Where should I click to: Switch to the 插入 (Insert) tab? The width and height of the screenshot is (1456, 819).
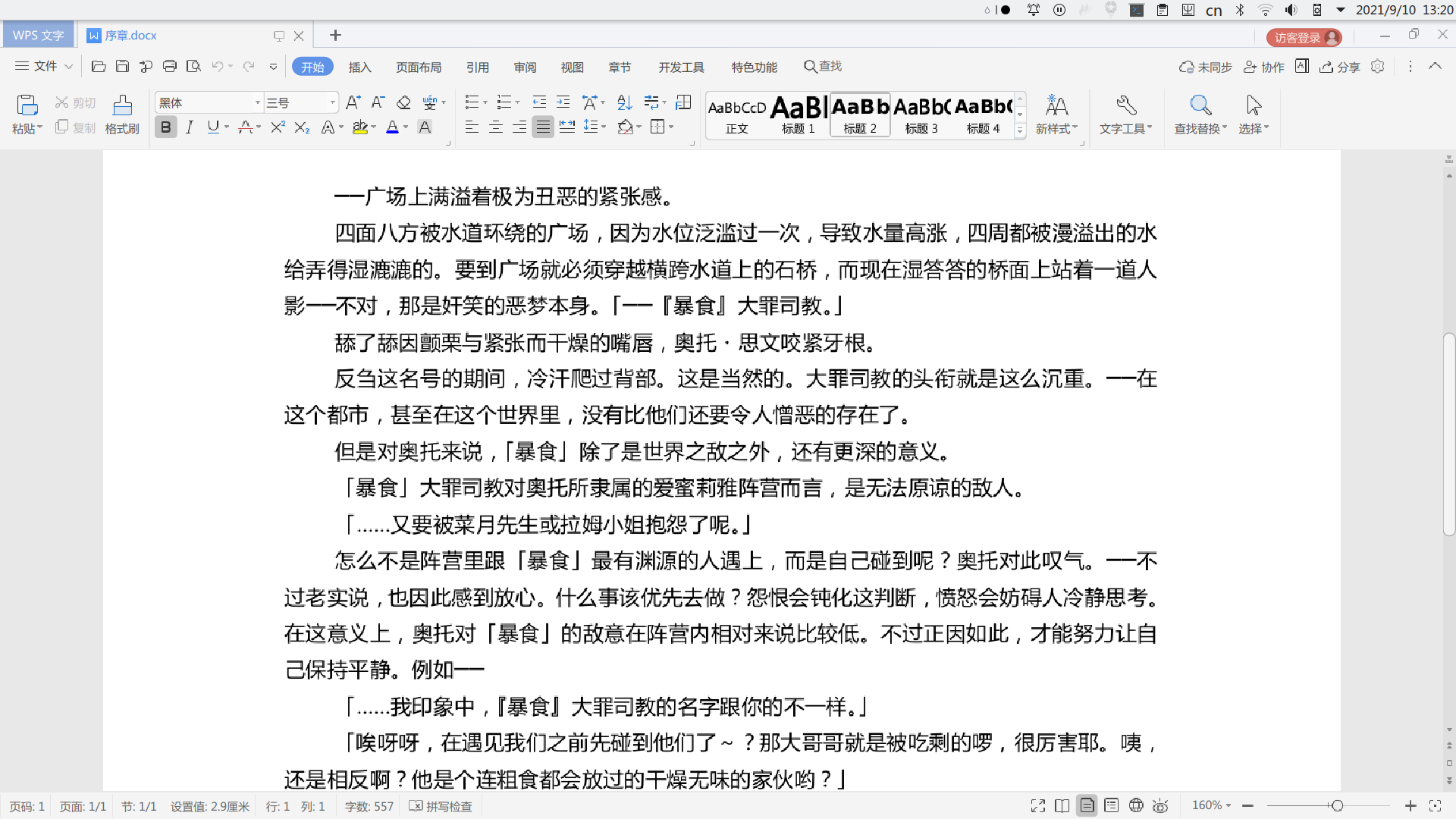coord(359,67)
